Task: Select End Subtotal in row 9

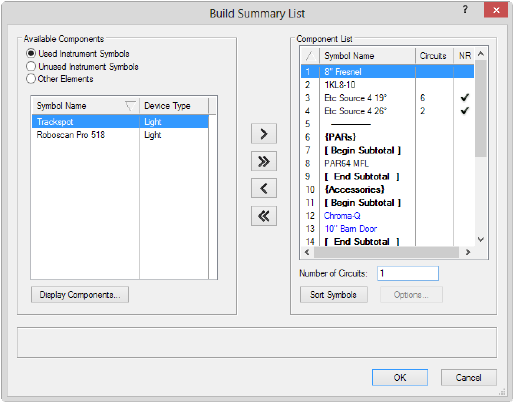Action: (x=388, y=176)
